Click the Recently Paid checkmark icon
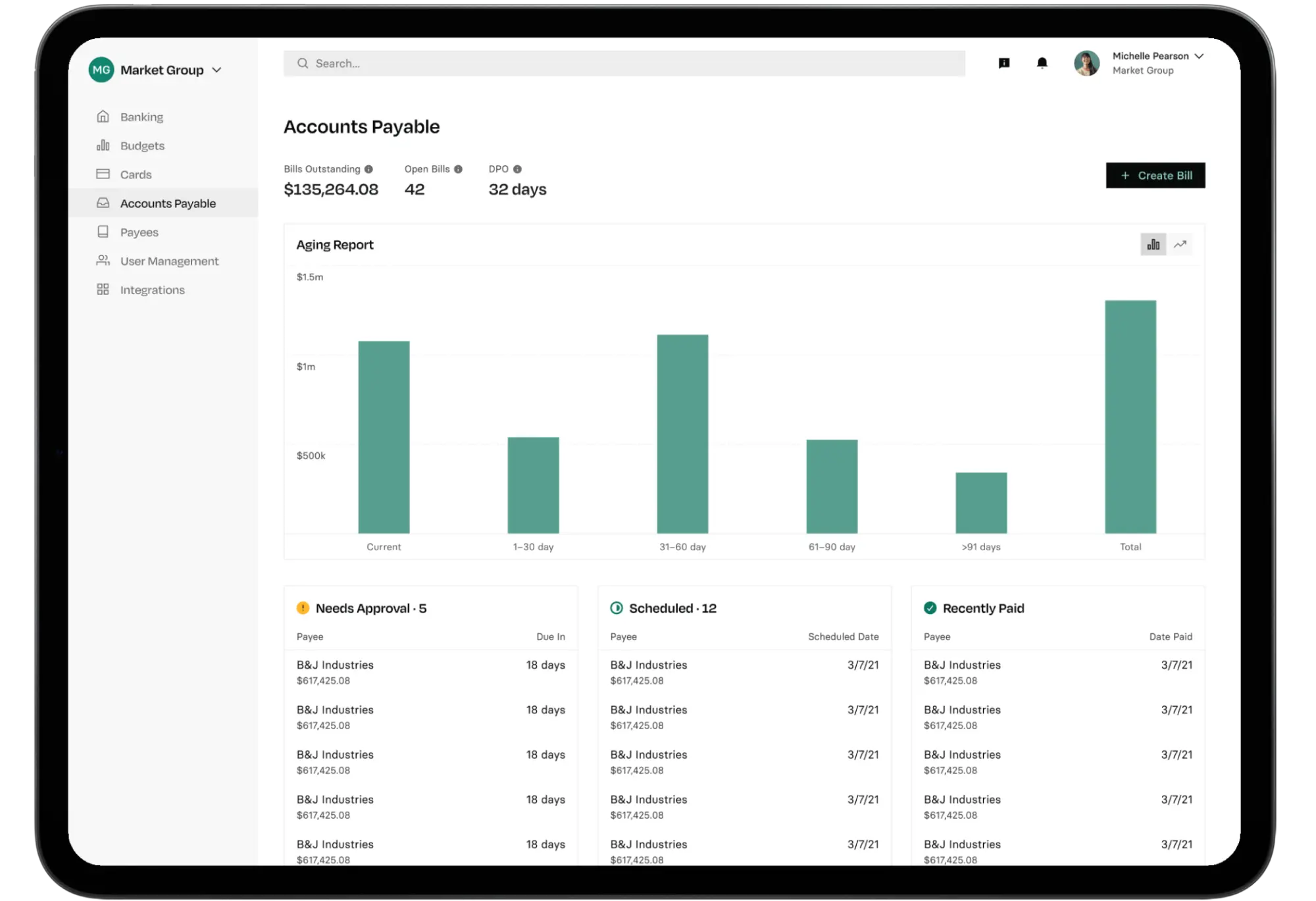 (x=930, y=608)
